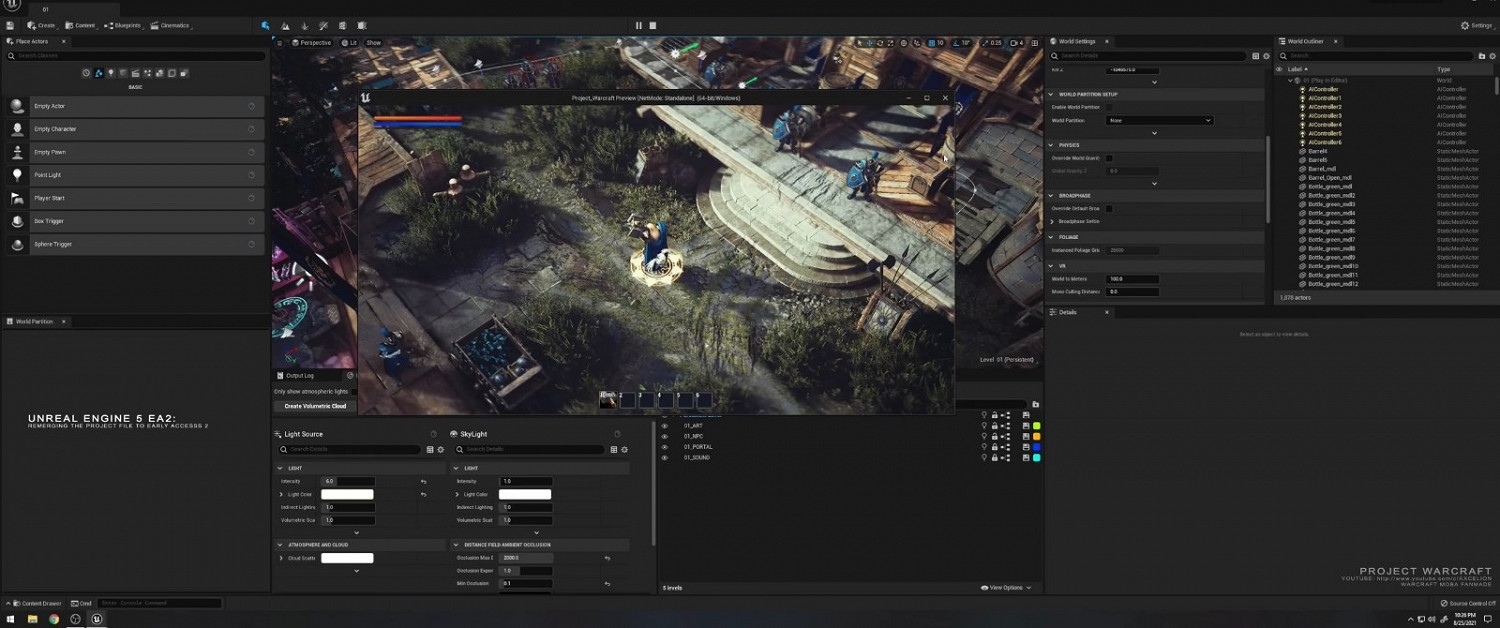The image size is (1500, 628).
Task: Open the viewport Show options
Action: [x=373, y=43]
